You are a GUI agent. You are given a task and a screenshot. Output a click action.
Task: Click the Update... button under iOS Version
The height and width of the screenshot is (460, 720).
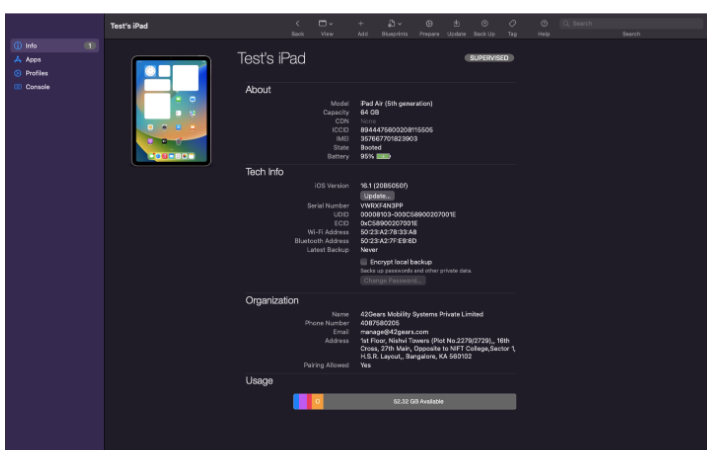coord(377,196)
